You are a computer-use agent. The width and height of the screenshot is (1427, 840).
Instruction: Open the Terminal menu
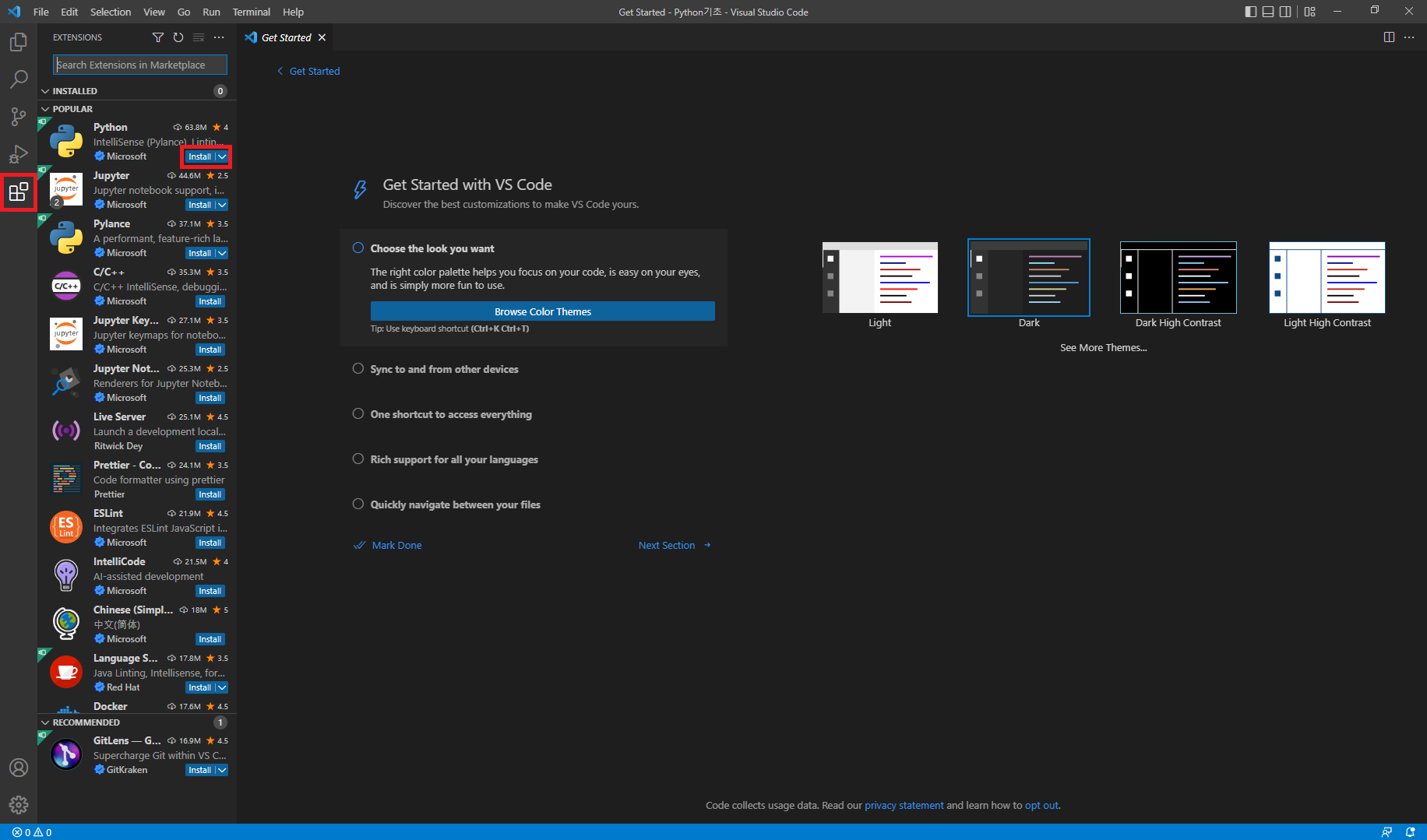[251, 12]
